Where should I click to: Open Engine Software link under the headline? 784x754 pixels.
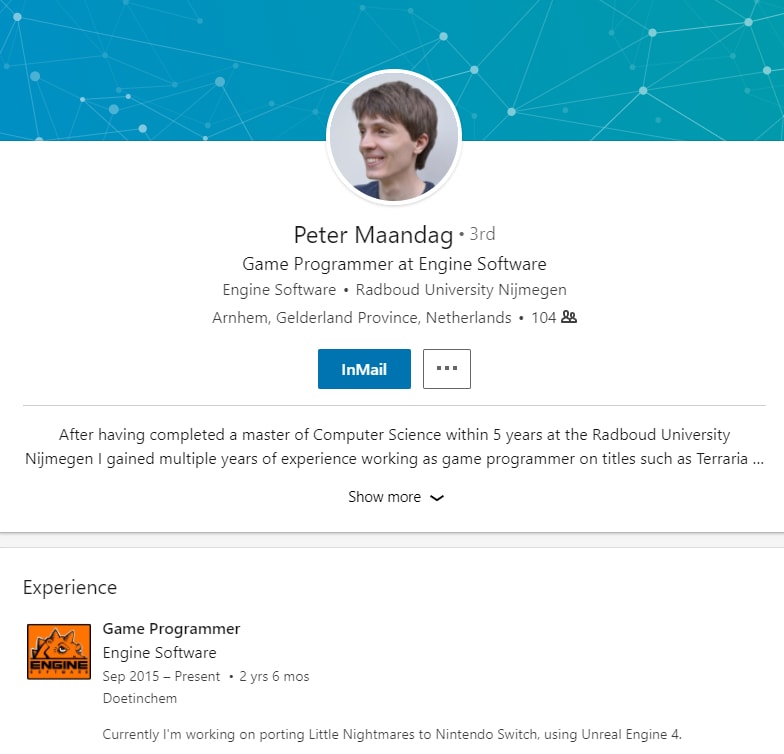coord(279,290)
